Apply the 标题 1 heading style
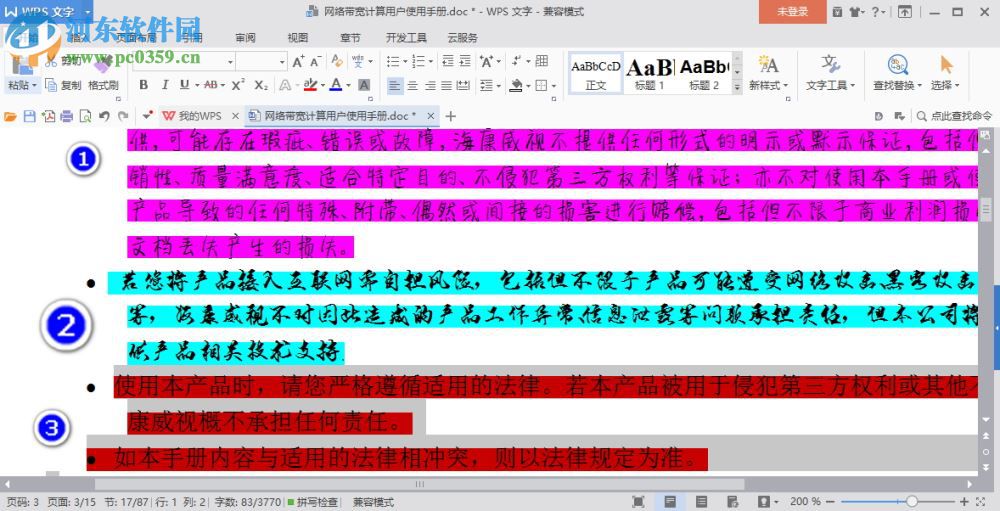The height and width of the screenshot is (511, 1000). [650, 73]
